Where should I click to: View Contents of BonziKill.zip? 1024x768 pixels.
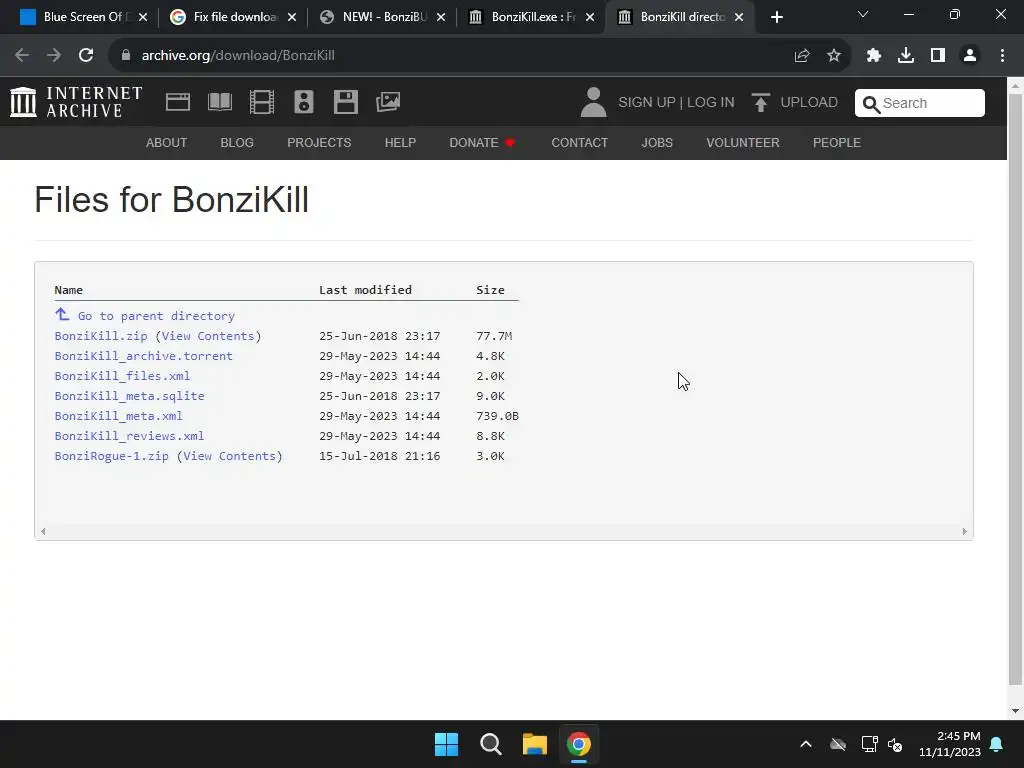pos(208,336)
